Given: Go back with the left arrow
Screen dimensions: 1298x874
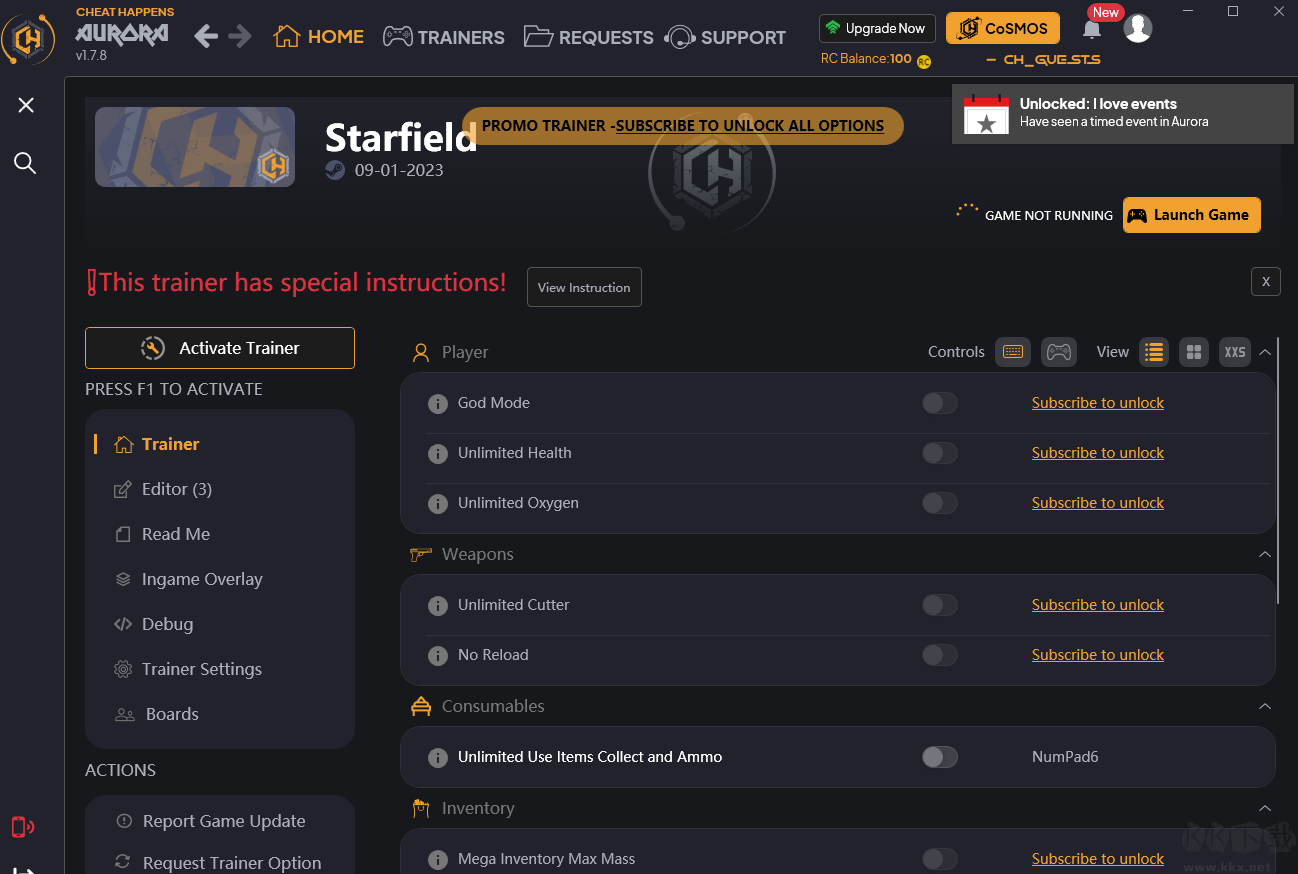Looking at the screenshot, I should tap(206, 37).
